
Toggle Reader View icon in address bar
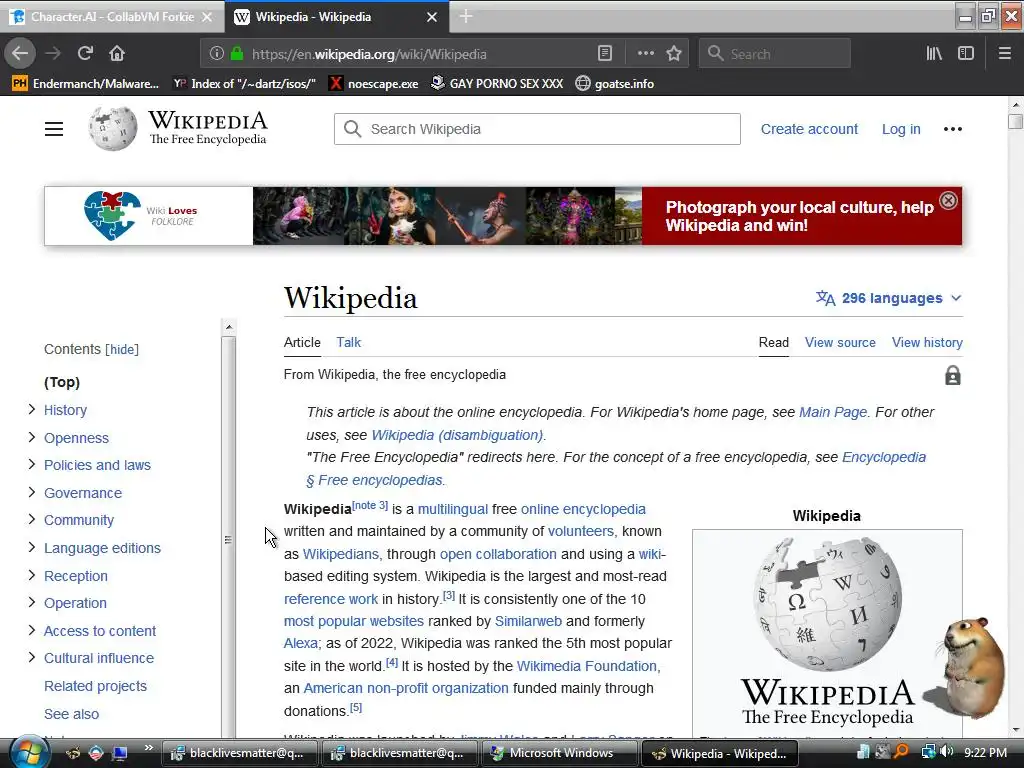pos(605,54)
